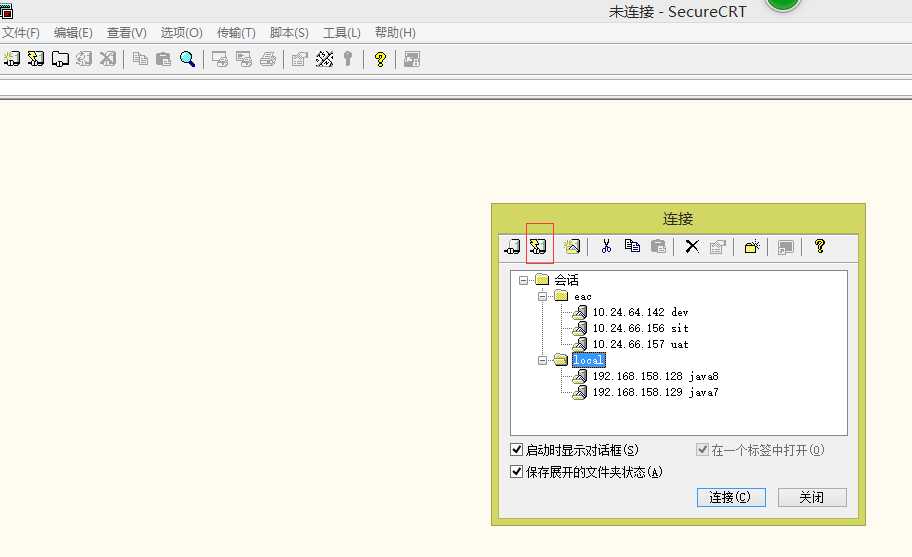Select session 10.24.66.156 sit

coord(640,328)
